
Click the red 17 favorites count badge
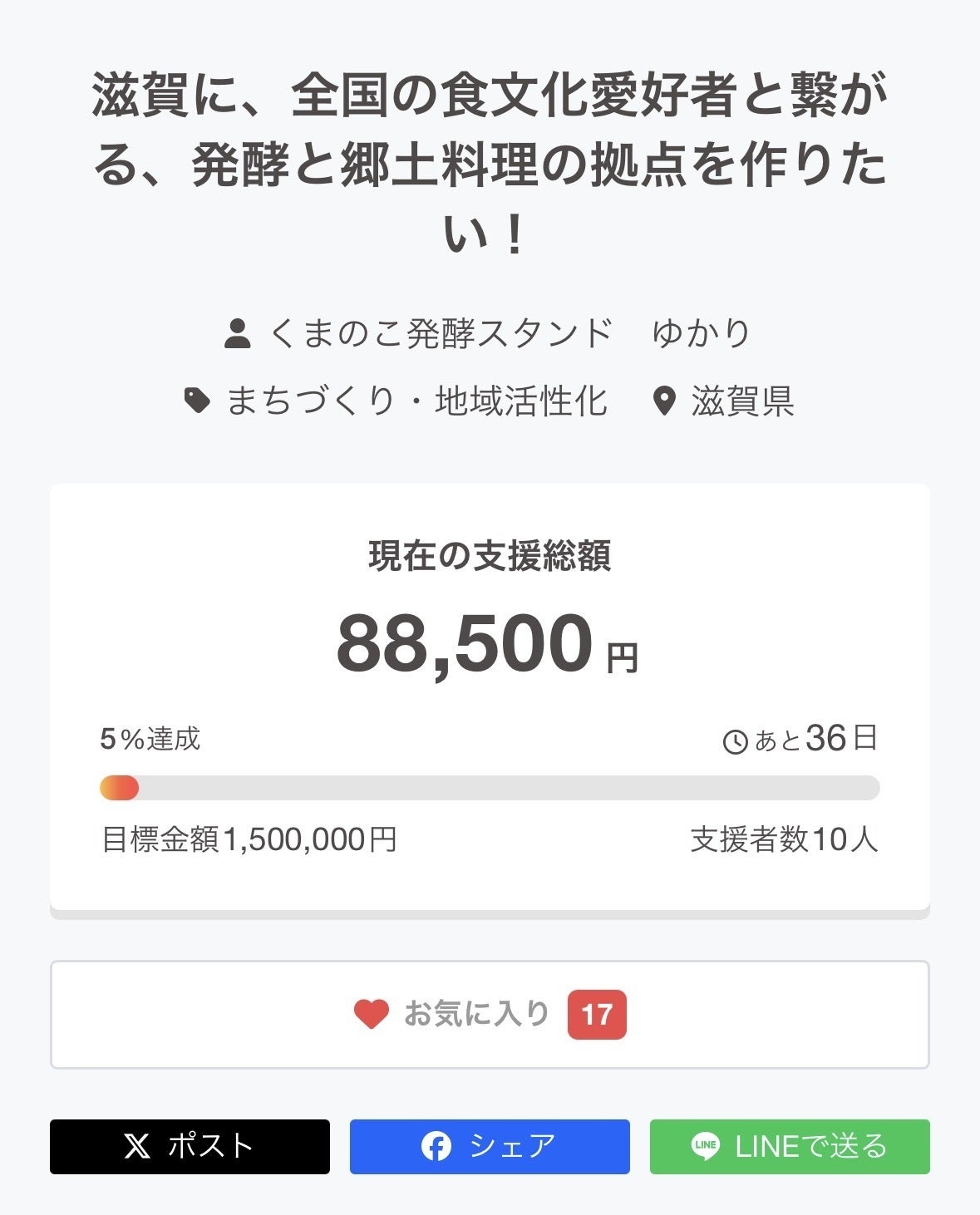597,1015
